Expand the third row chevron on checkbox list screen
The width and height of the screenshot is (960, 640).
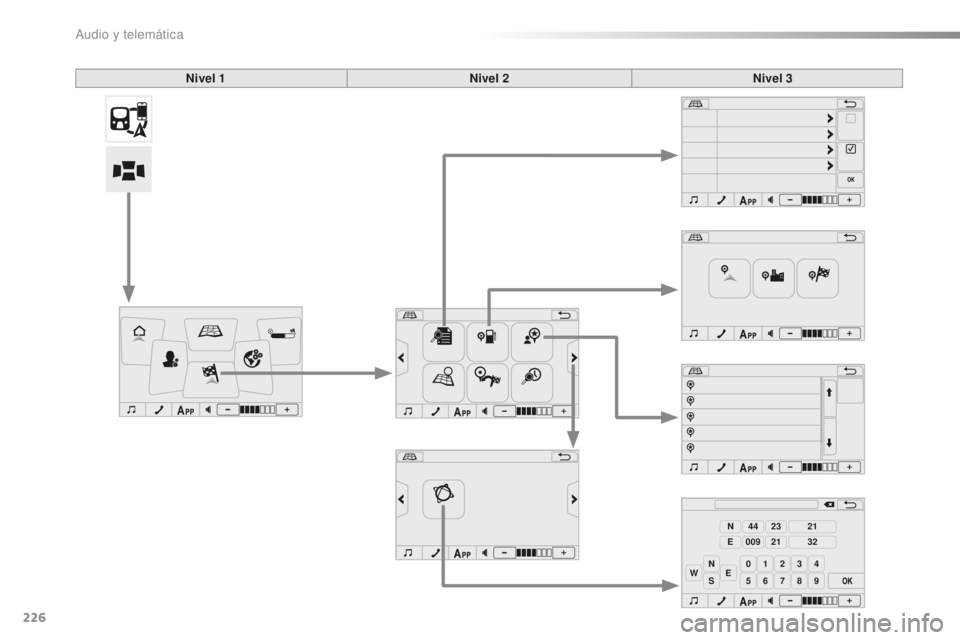tap(830, 149)
